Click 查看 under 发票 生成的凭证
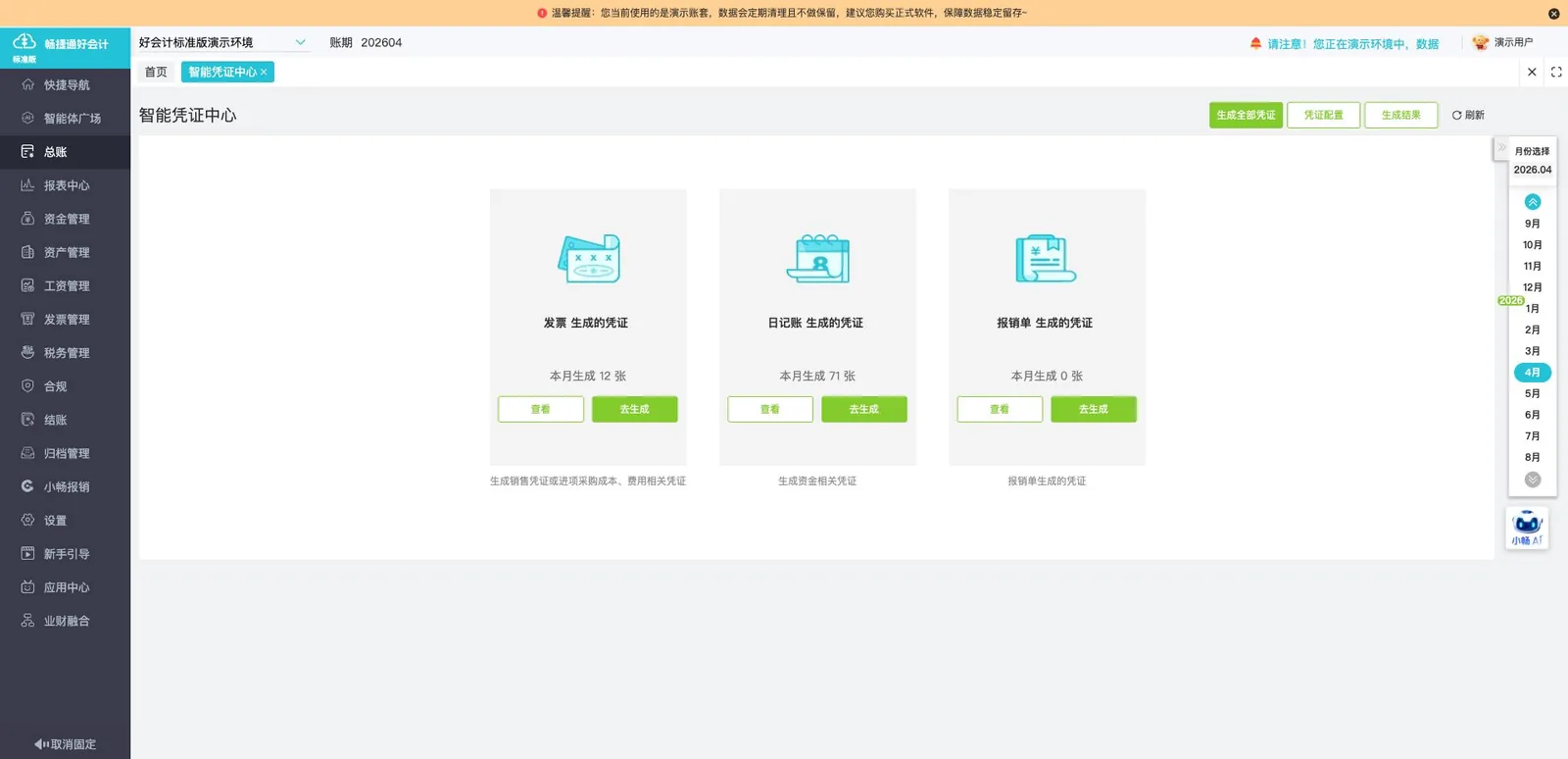The image size is (1568, 759). pyautogui.click(x=541, y=409)
